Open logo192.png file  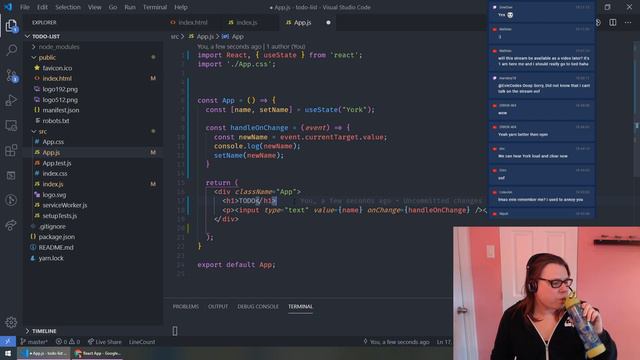coord(93,89)
